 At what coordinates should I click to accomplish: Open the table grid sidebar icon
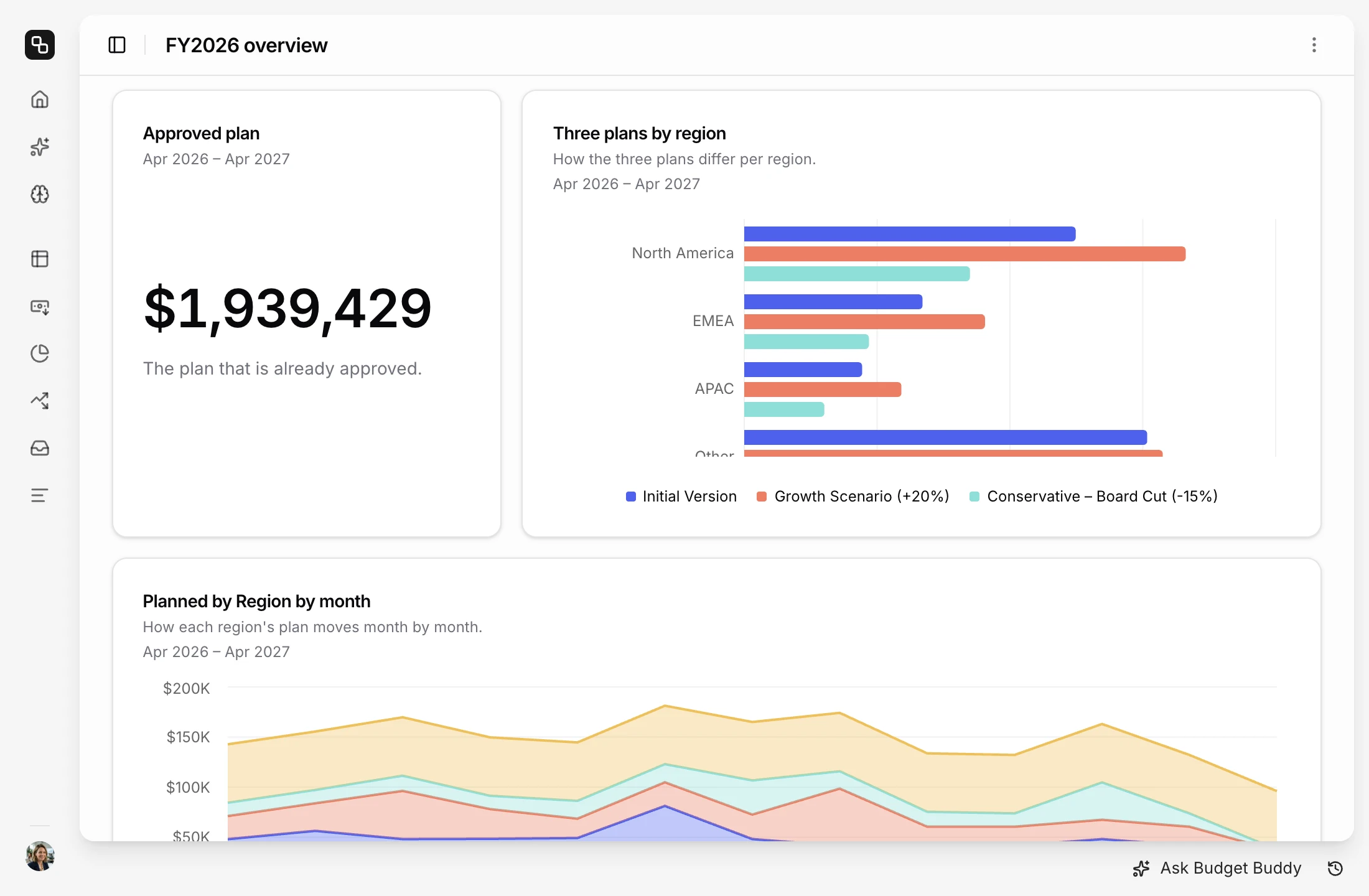(40, 259)
